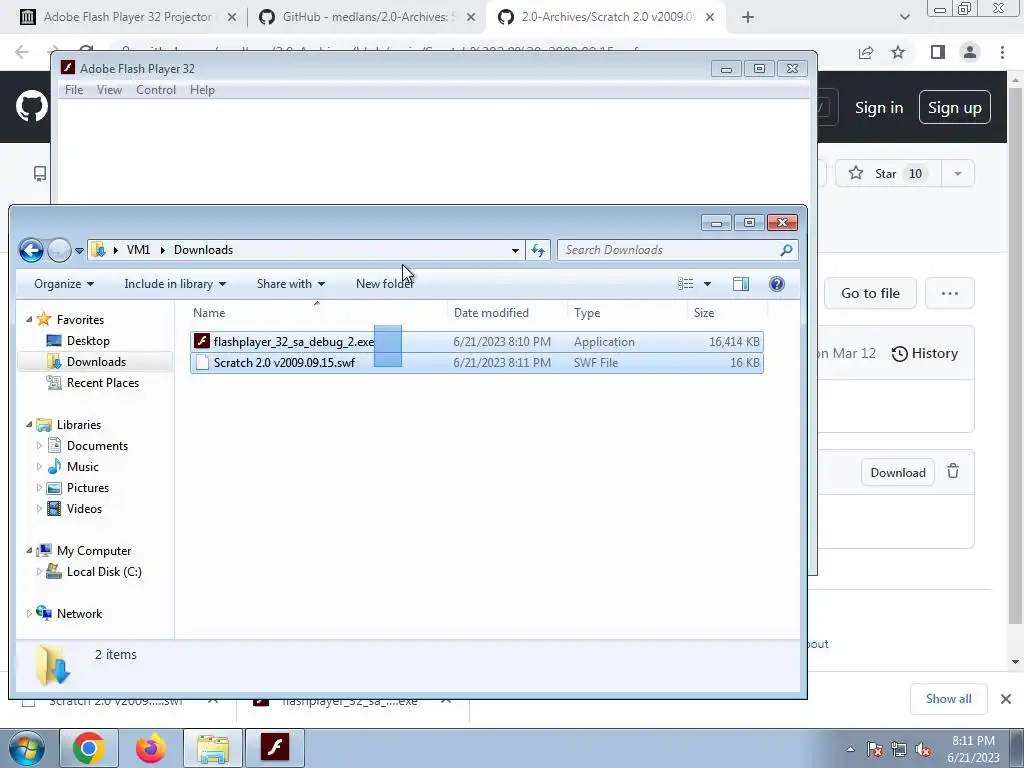This screenshot has width=1024, height=768.
Task: Open recent pages dropdown next to Forward
Action: (79, 251)
